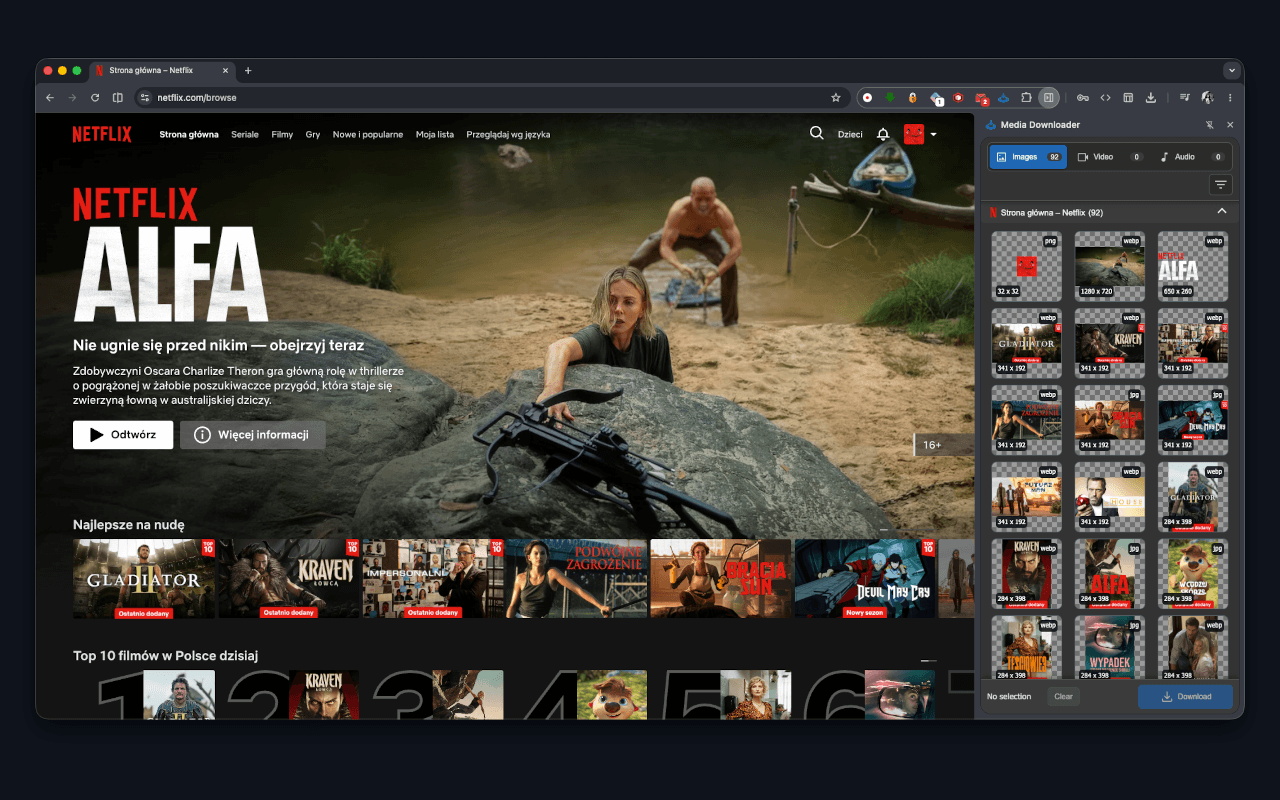Reload the Netflix page
Screen dimensions: 1280x800
95,97
